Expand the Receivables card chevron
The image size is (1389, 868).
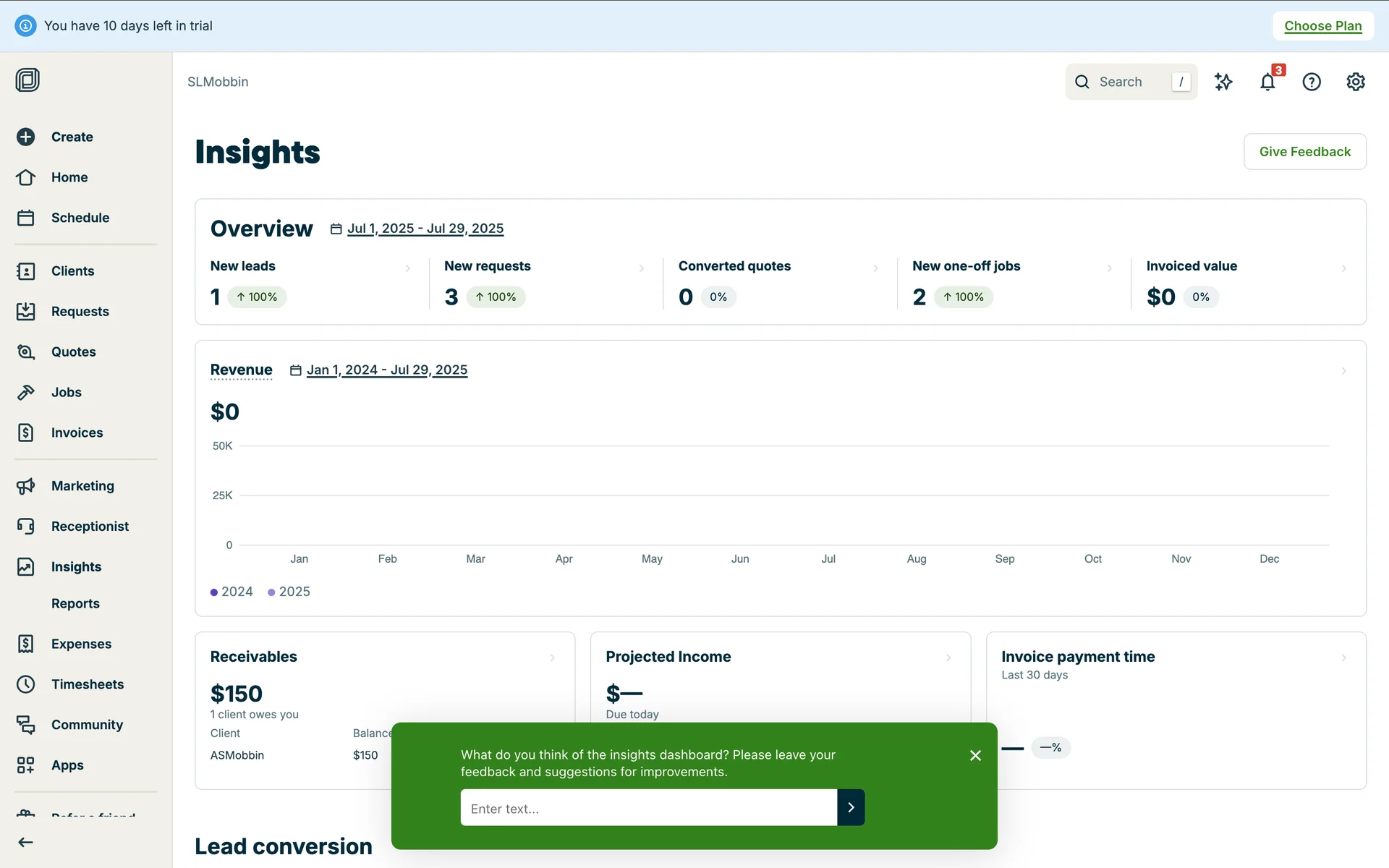coord(553,658)
